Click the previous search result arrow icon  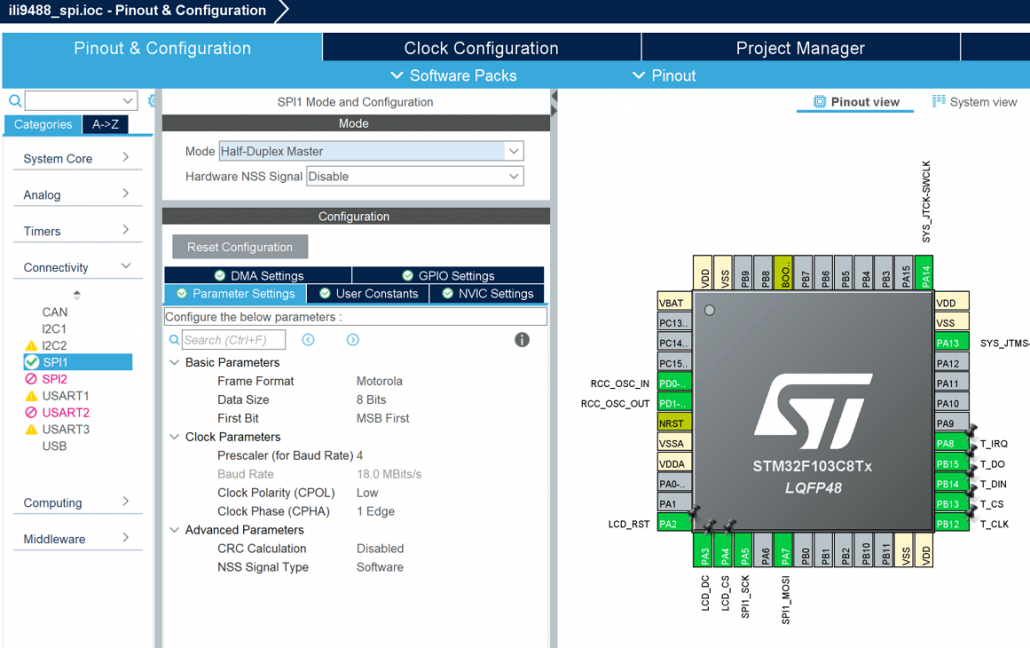coord(308,340)
